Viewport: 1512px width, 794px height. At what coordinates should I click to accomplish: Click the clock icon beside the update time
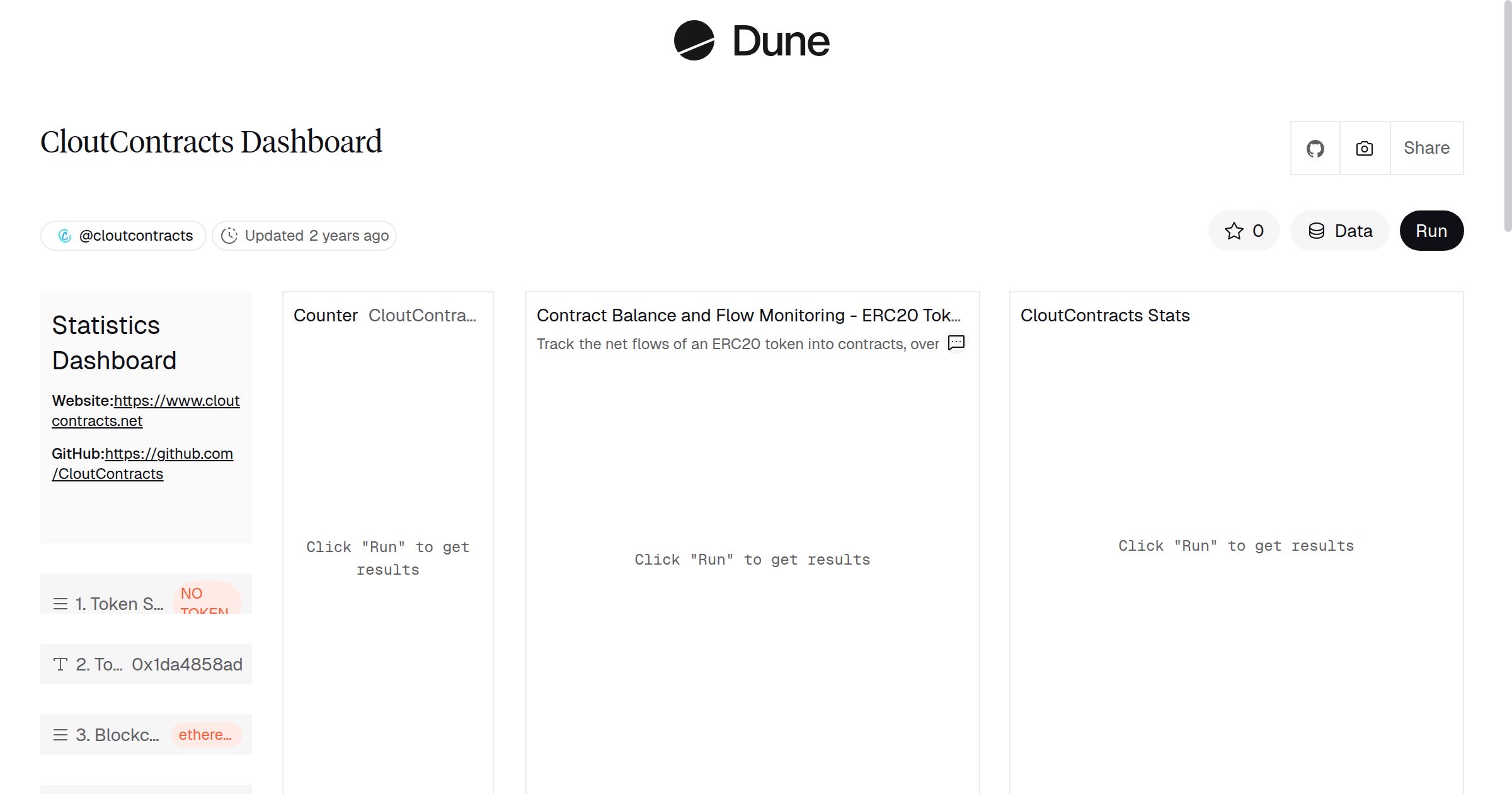click(229, 235)
